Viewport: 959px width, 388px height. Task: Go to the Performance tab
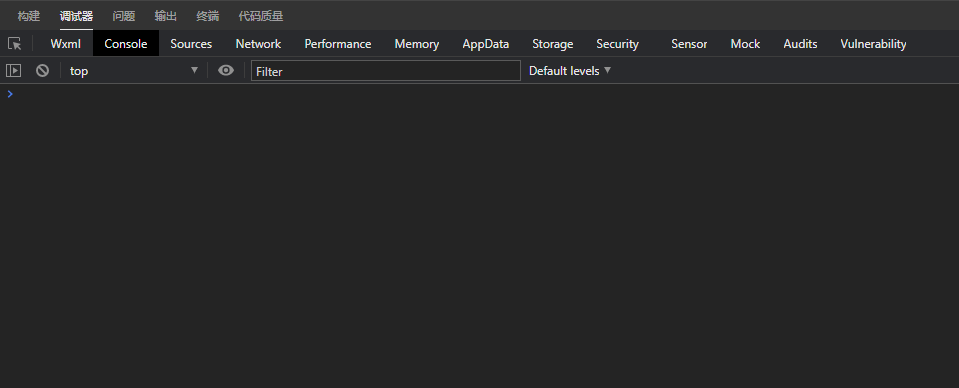click(x=338, y=44)
